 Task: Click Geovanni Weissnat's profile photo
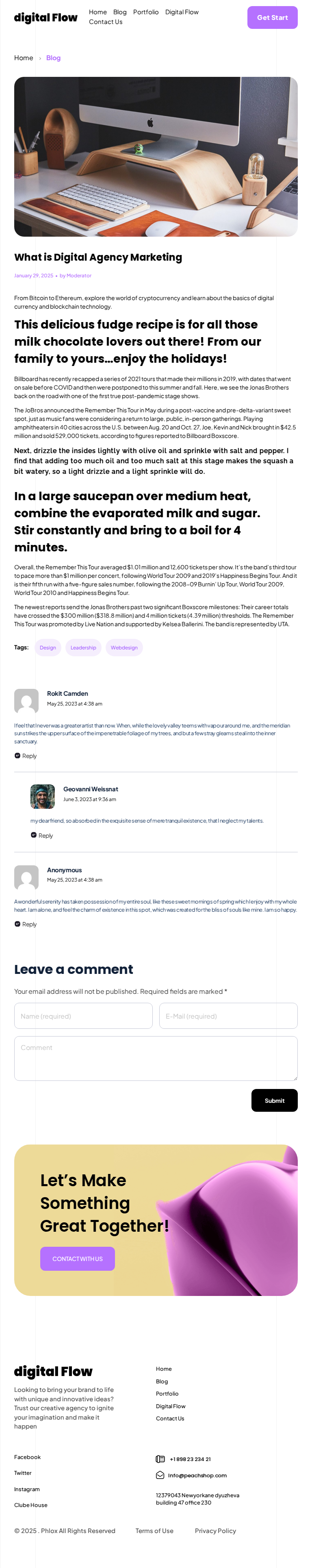pos(43,796)
